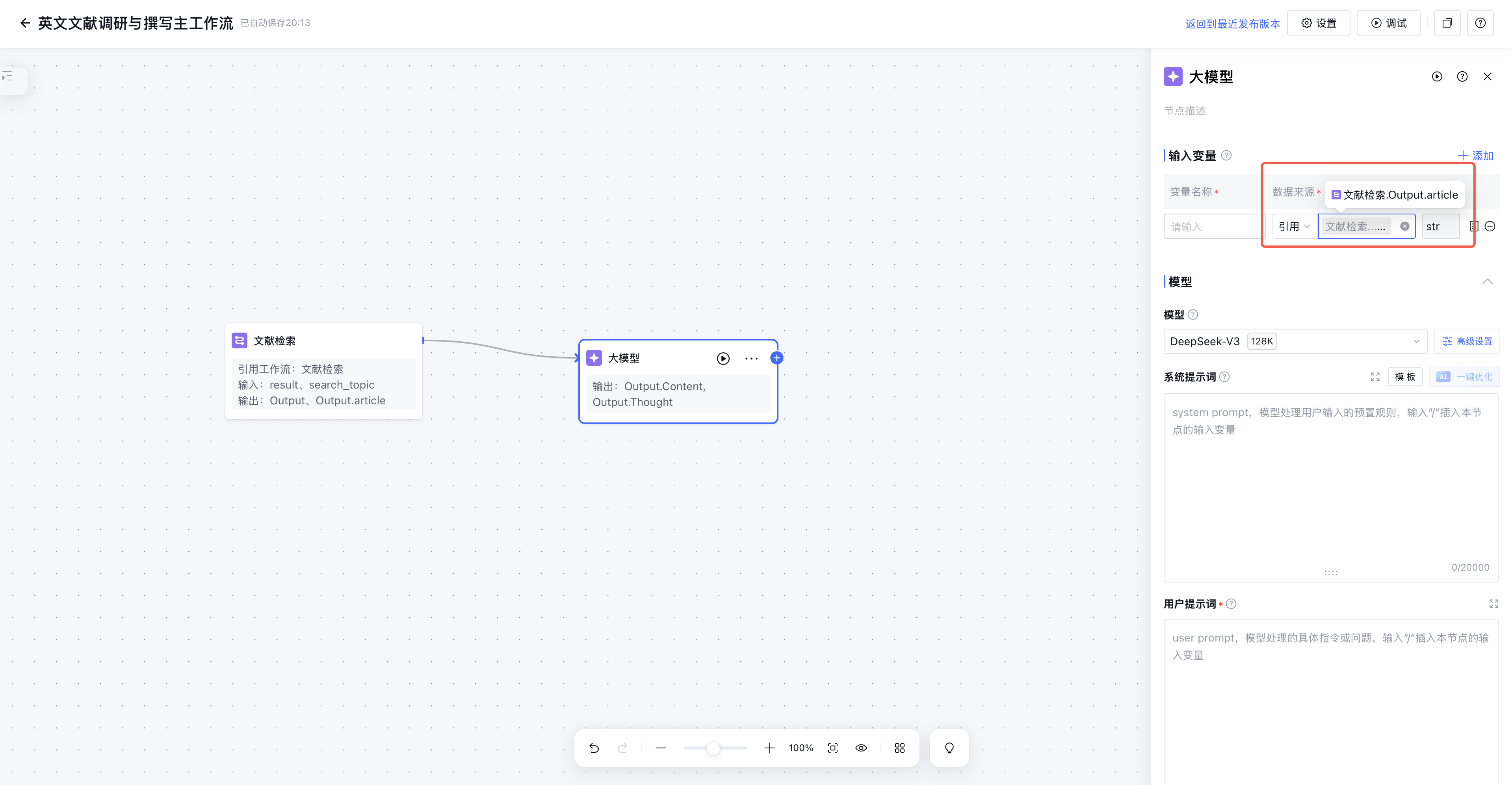Open the 模板 prompt template option
This screenshot has height=785, width=1512.
pyautogui.click(x=1404, y=376)
